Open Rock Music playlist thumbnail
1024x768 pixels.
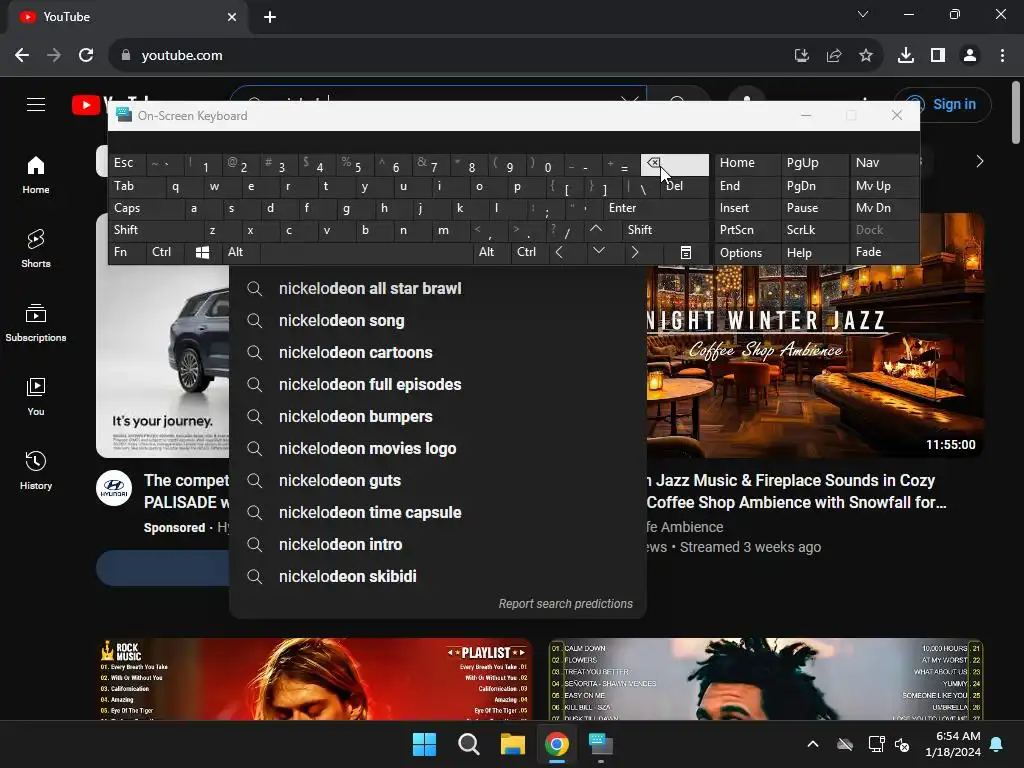pyautogui.click(x=314, y=679)
